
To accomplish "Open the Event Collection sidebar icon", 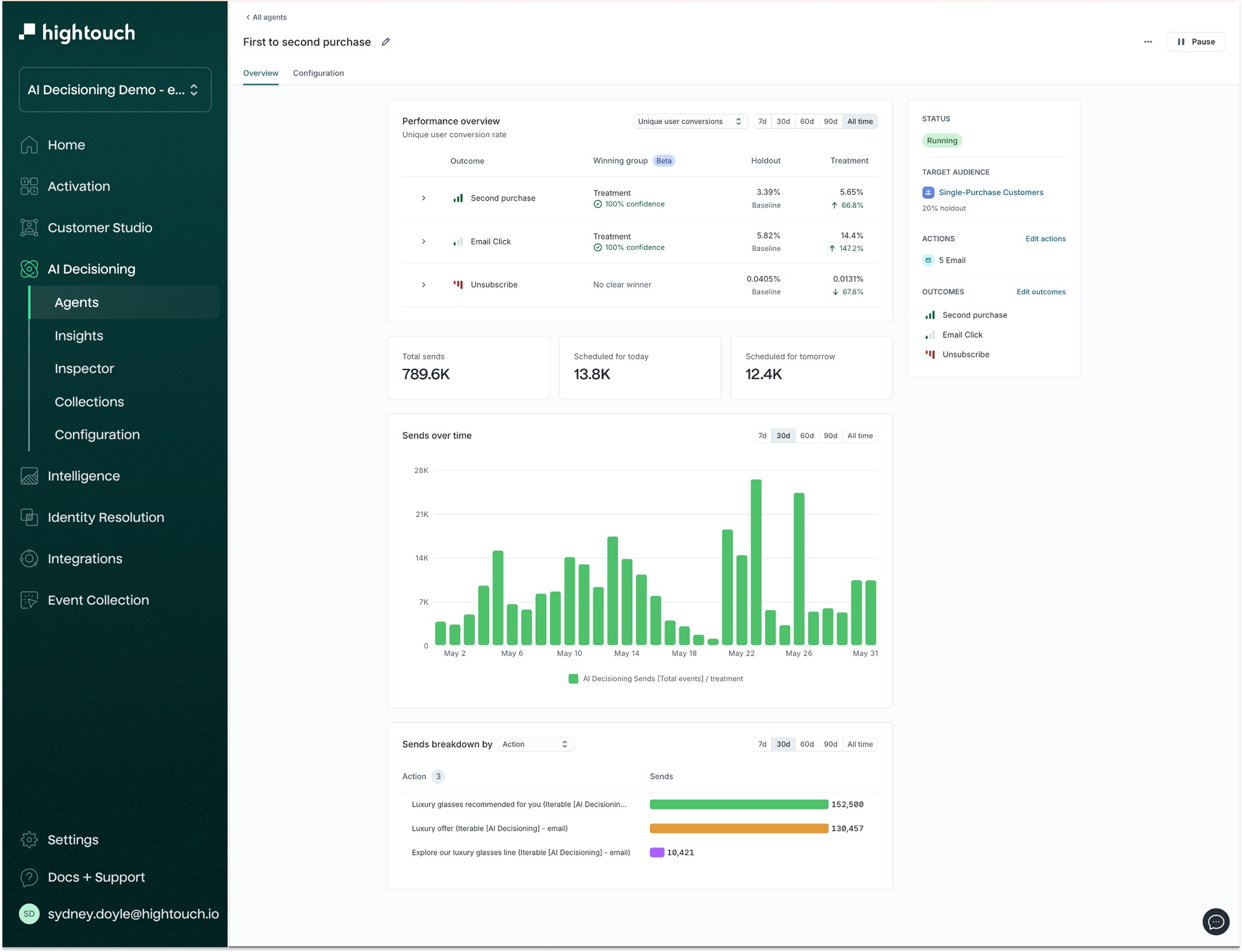I will pos(29,600).
